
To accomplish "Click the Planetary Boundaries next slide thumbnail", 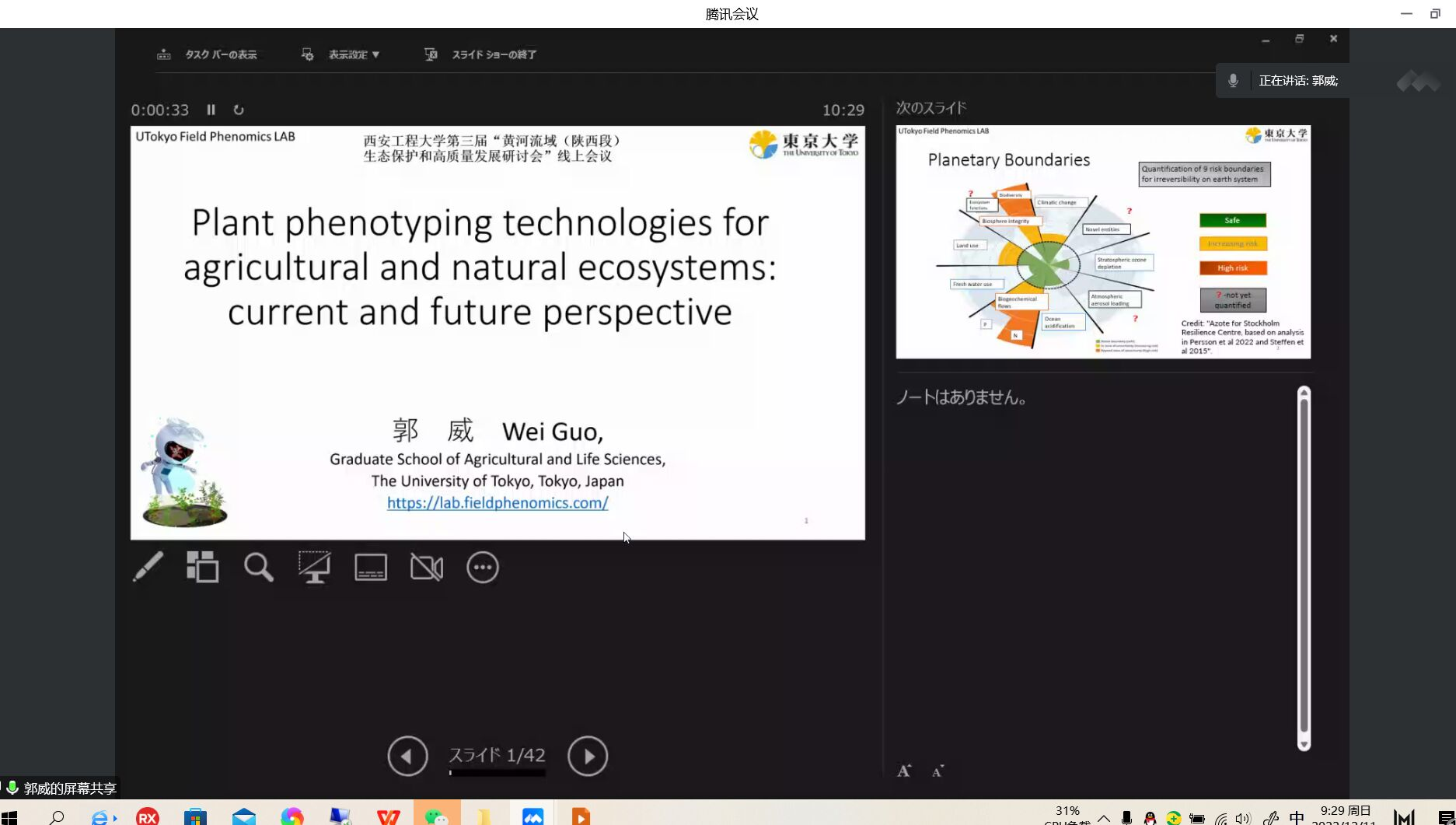I will (x=1103, y=242).
